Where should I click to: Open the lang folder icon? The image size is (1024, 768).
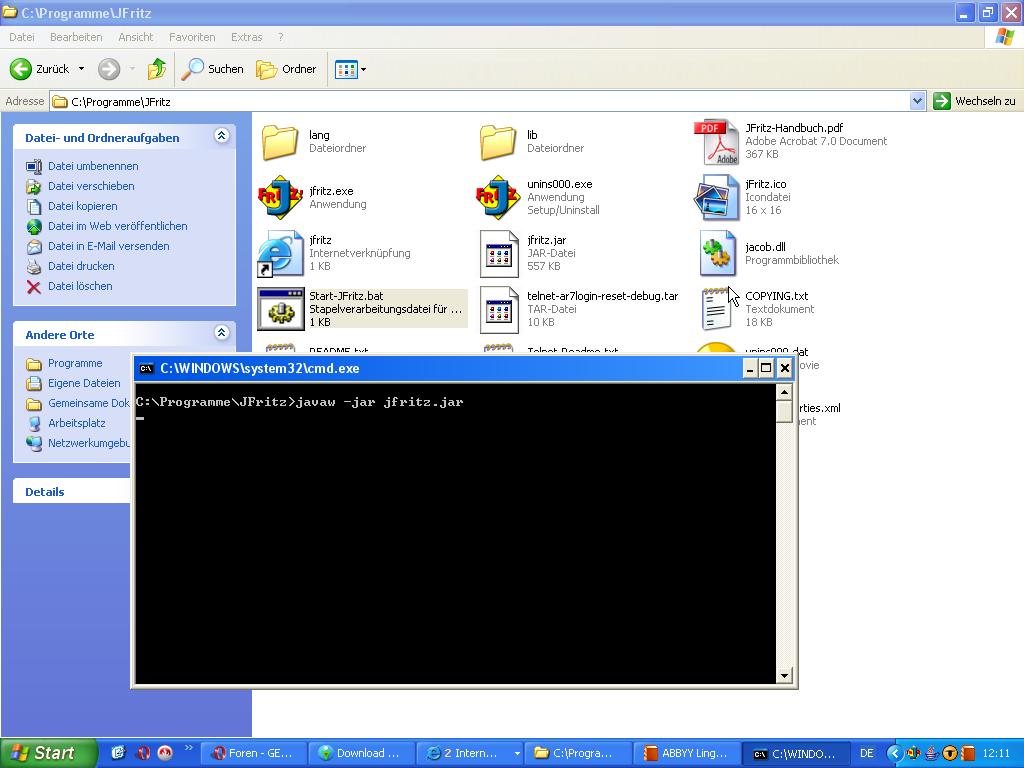click(280, 142)
